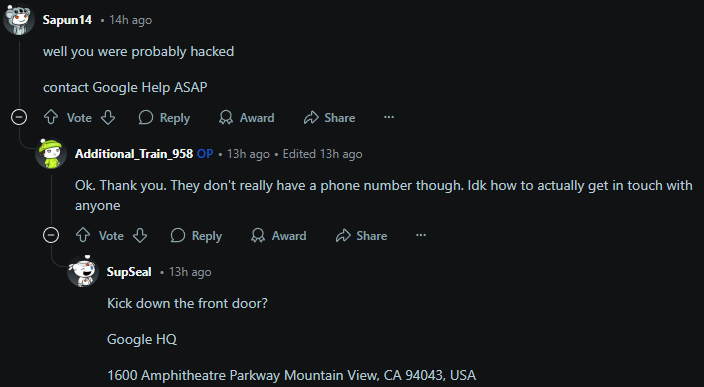
Task: Open more options on Sapun14's comment
Action: pyautogui.click(x=389, y=117)
